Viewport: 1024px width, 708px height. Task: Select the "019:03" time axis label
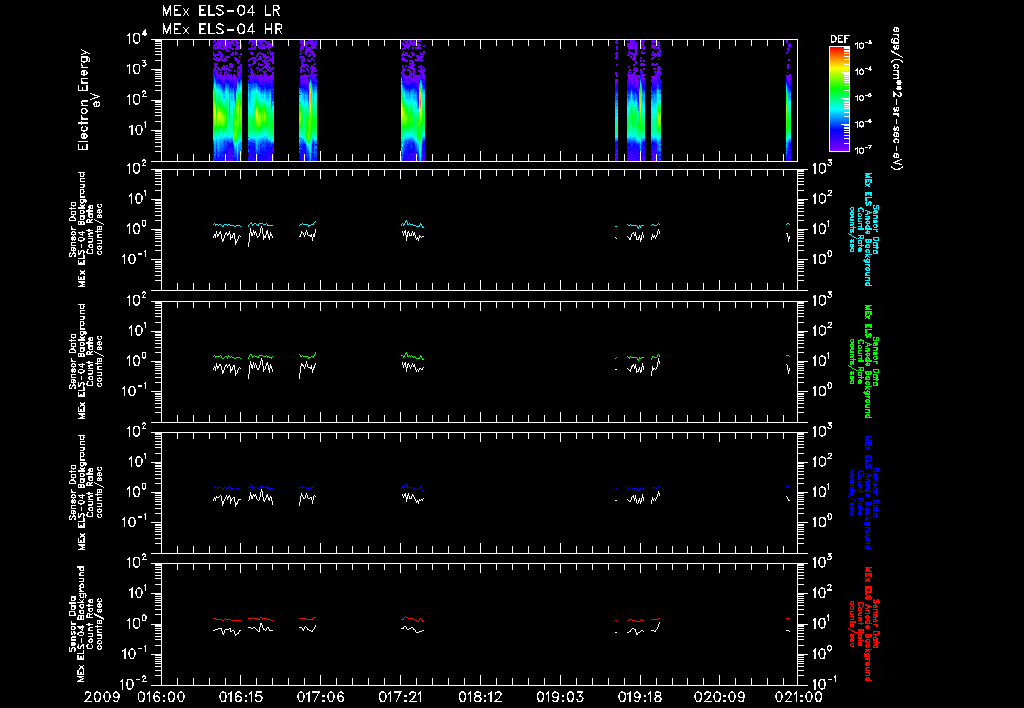[x=560, y=698]
